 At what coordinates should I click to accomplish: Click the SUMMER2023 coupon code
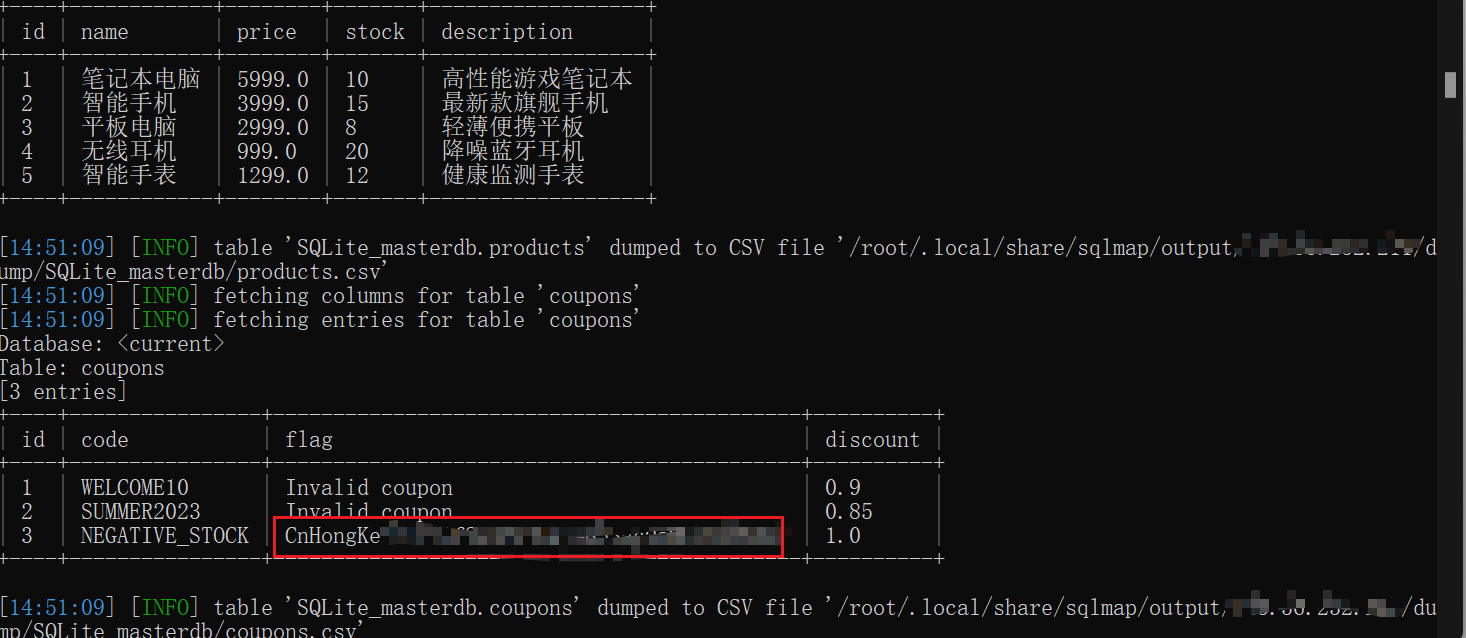coord(140,512)
